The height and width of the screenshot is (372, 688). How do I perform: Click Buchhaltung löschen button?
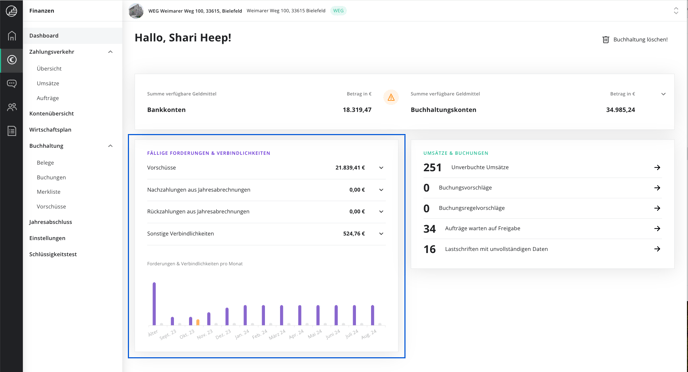pos(635,39)
